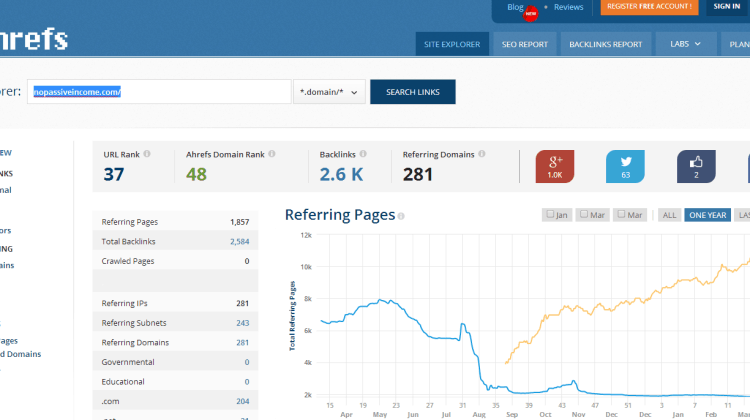Tick the Mar checkbox right beside Jan
Image resolution: width=750 pixels, height=420 pixels.
(x=584, y=214)
